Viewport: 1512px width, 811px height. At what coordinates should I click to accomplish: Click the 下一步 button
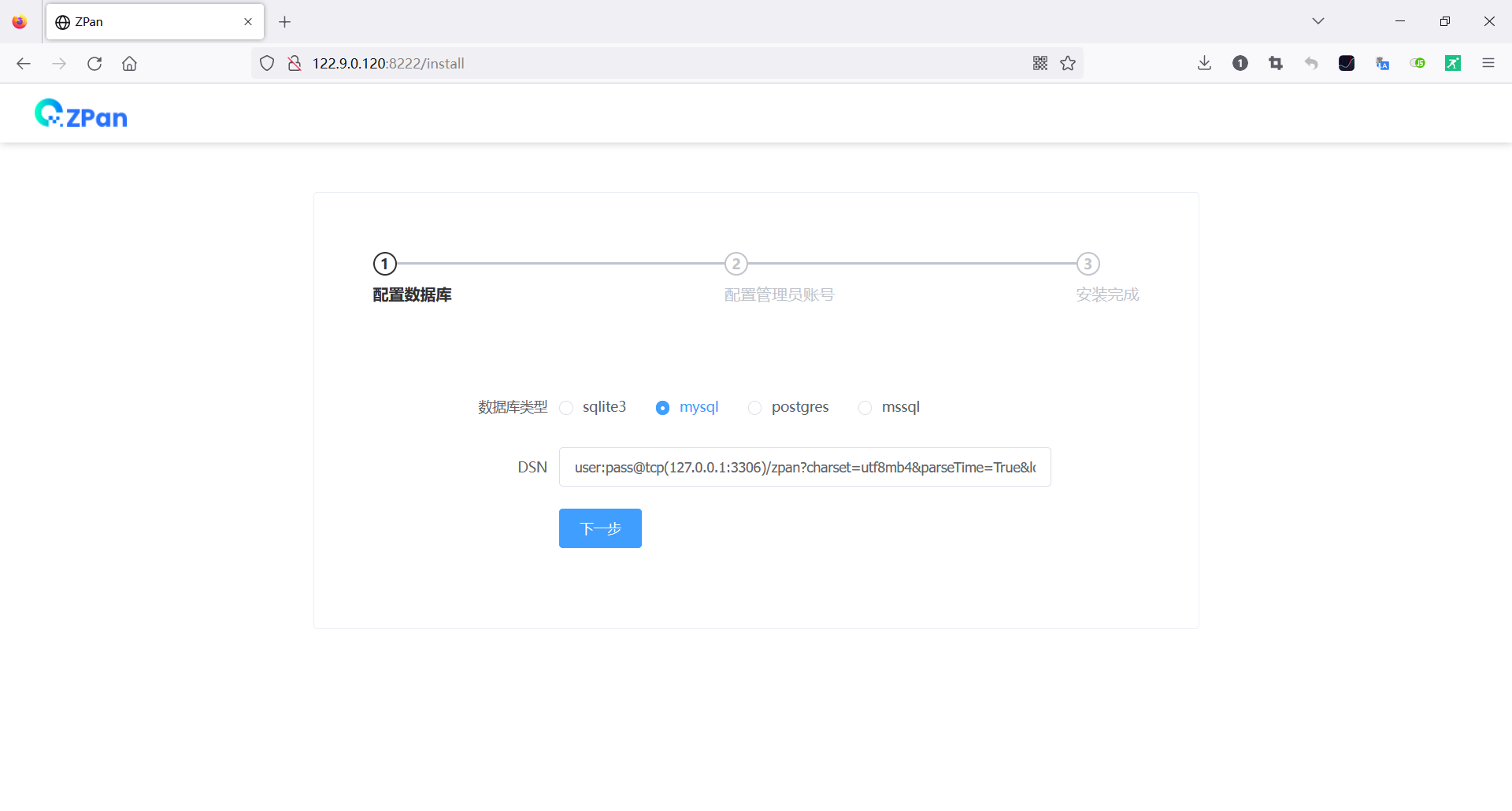tap(600, 528)
